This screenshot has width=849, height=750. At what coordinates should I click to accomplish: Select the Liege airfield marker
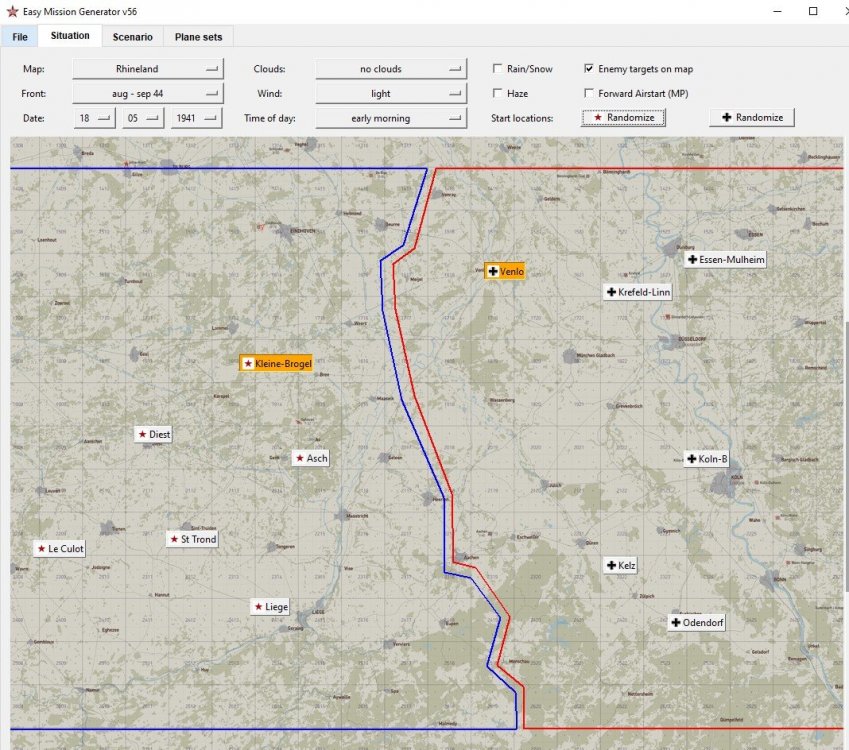[271, 606]
